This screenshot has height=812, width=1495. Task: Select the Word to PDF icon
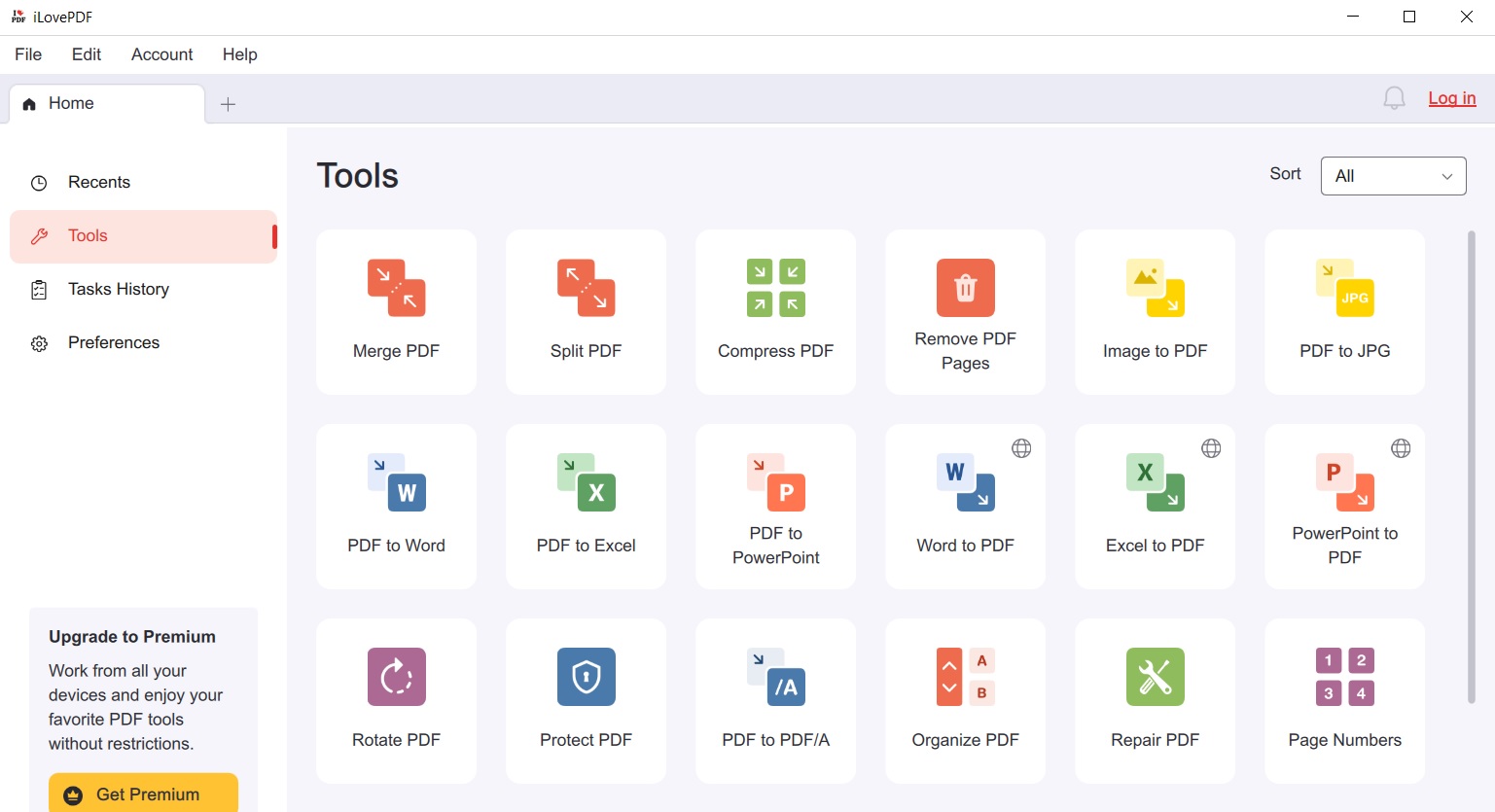pos(966,482)
